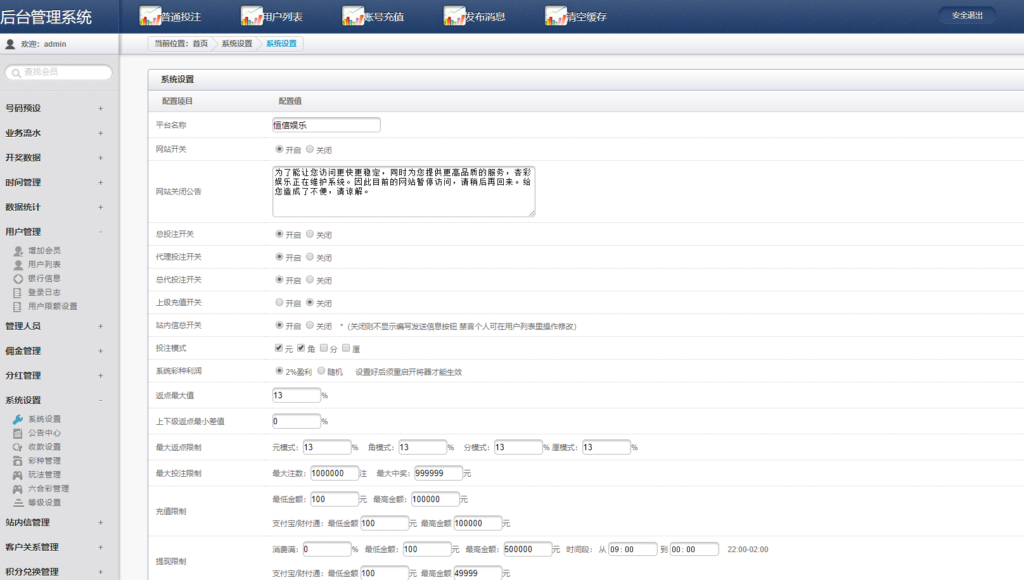Expand the 数据统计 sidebar section
The image size is (1024, 580).
tap(100, 207)
